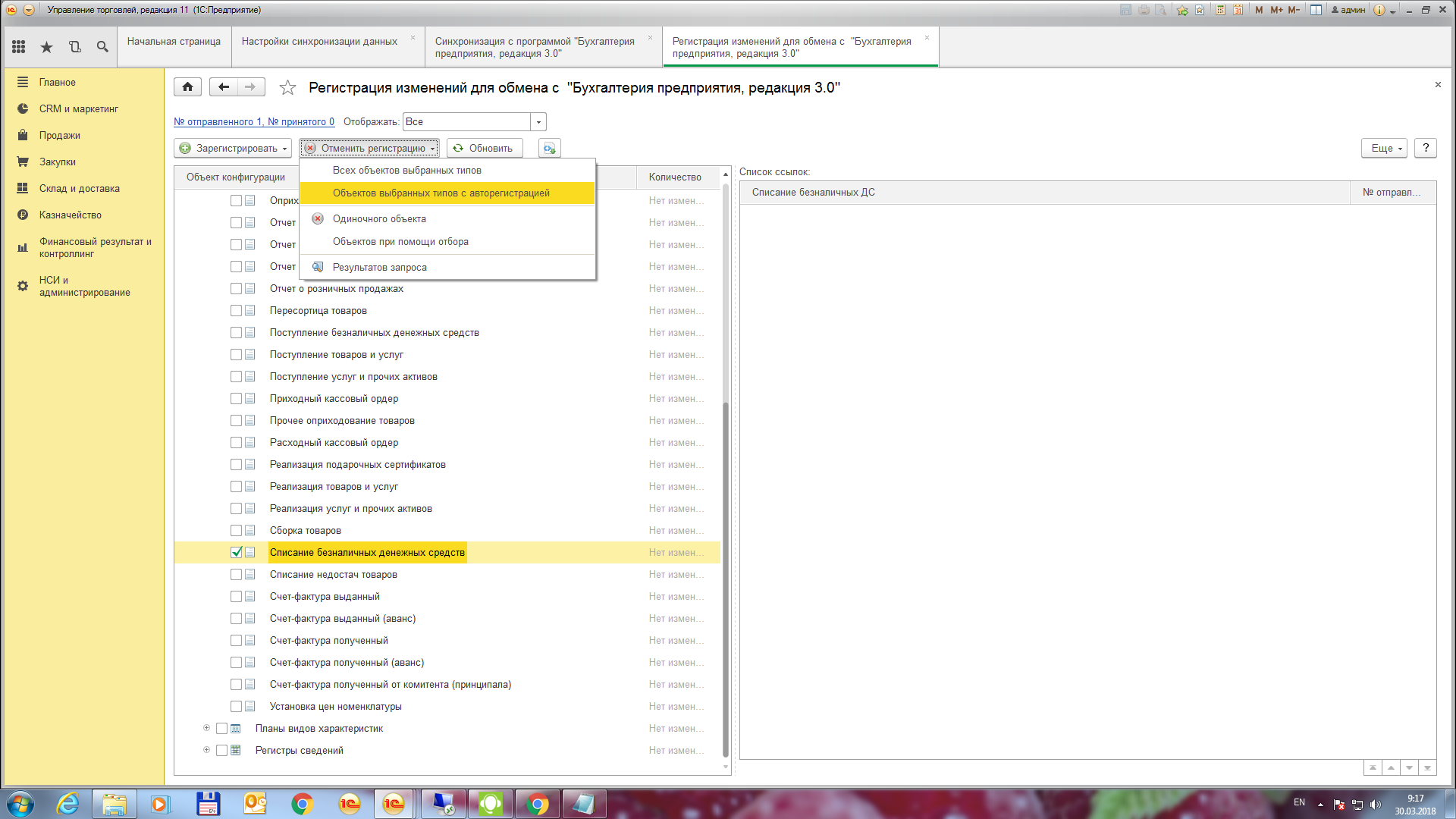Click the get link star-arrow icon

(x=1182, y=10)
